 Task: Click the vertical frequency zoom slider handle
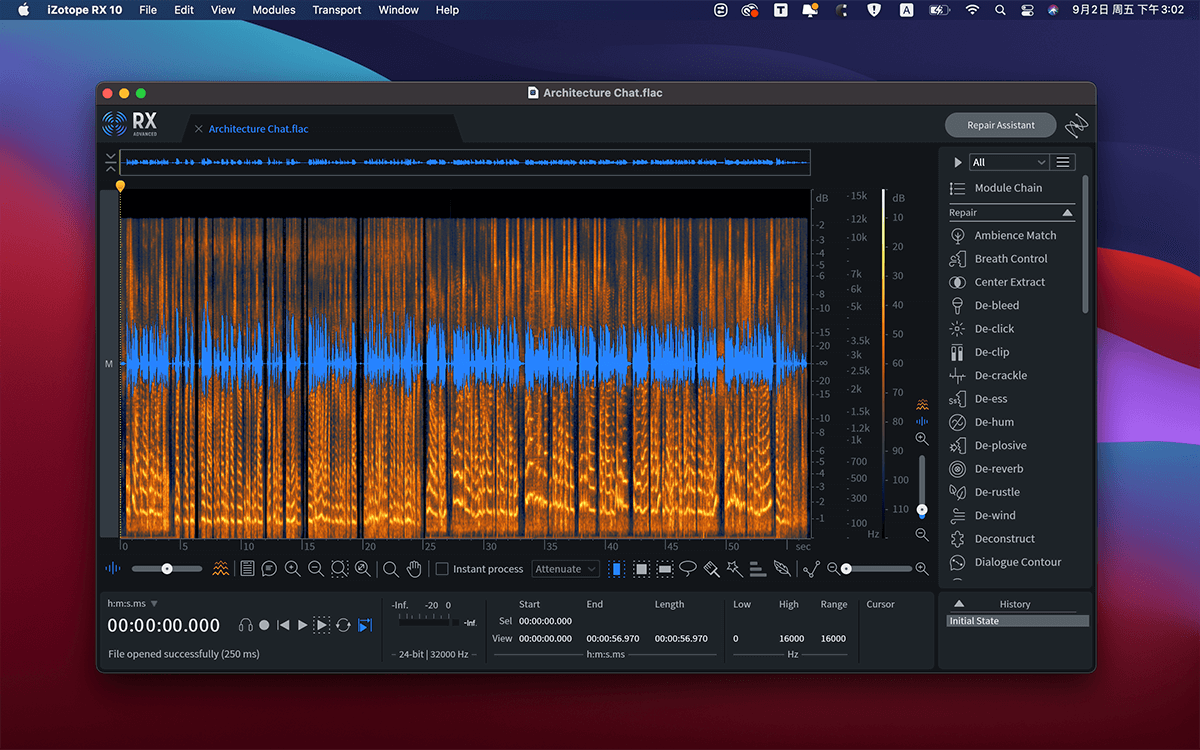[x=922, y=510]
